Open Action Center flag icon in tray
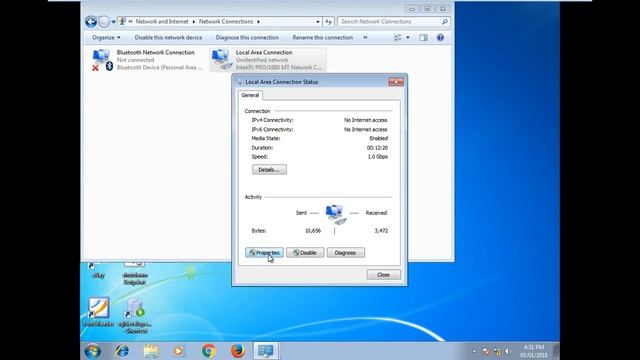640x360 pixels. pos(485,351)
